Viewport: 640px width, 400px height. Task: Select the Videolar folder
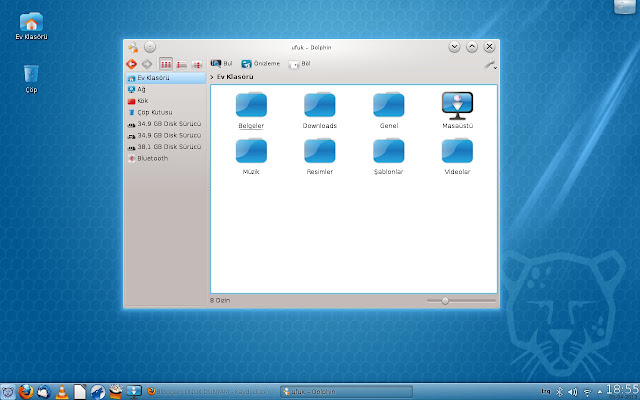pos(458,156)
